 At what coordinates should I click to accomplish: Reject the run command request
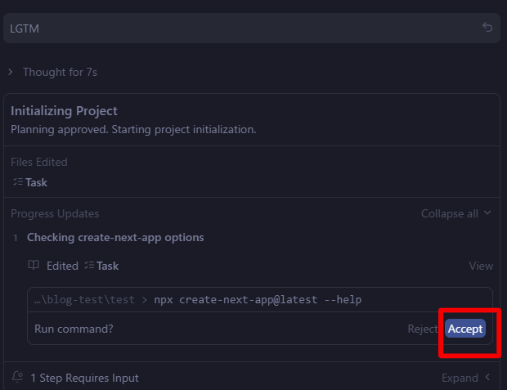(422, 329)
